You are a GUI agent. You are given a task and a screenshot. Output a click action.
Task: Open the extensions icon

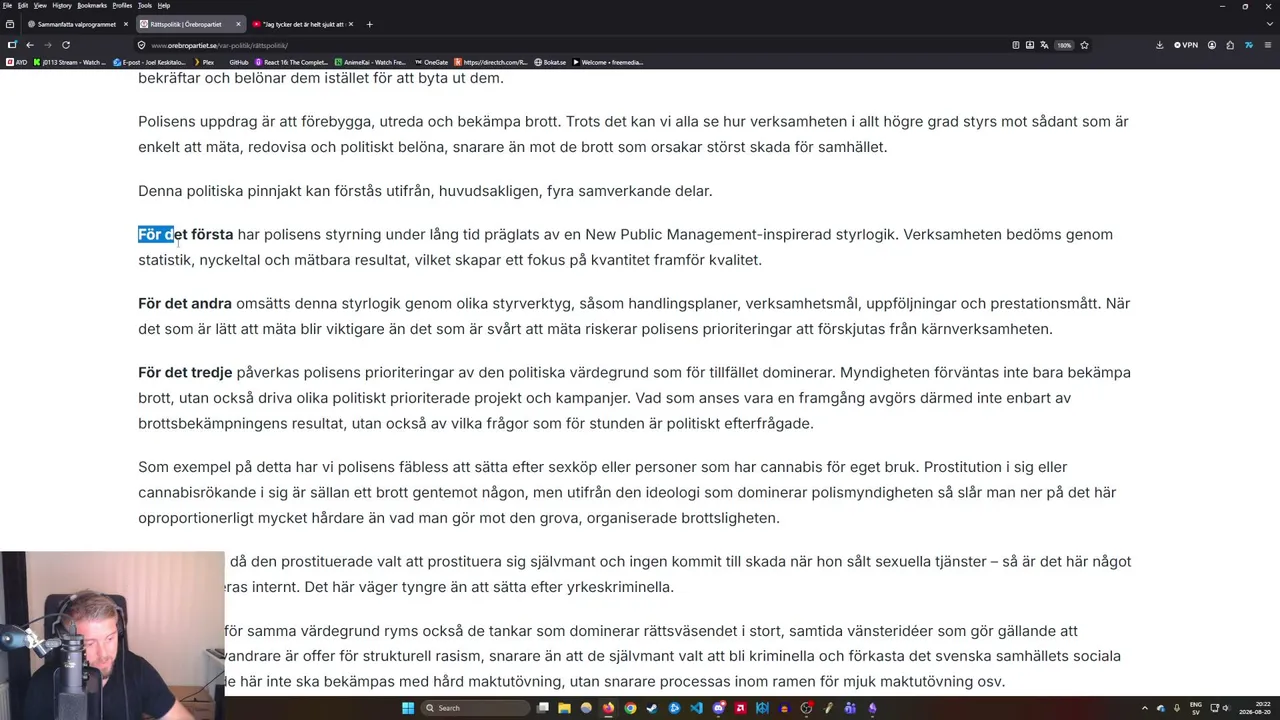click(x=1230, y=45)
